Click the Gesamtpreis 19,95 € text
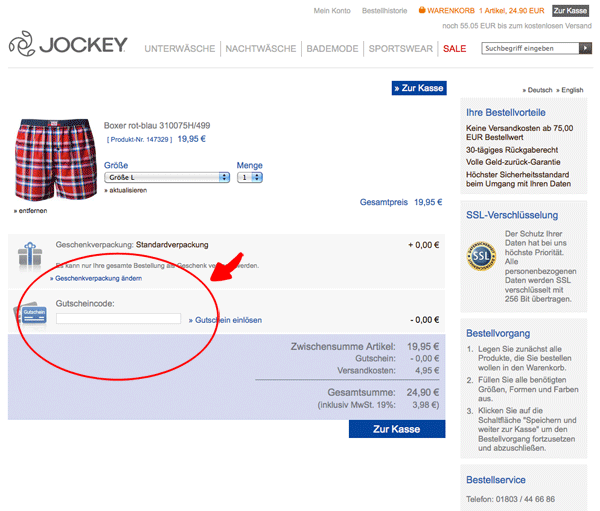Viewport: 600px width, 511px height. (x=401, y=202)
